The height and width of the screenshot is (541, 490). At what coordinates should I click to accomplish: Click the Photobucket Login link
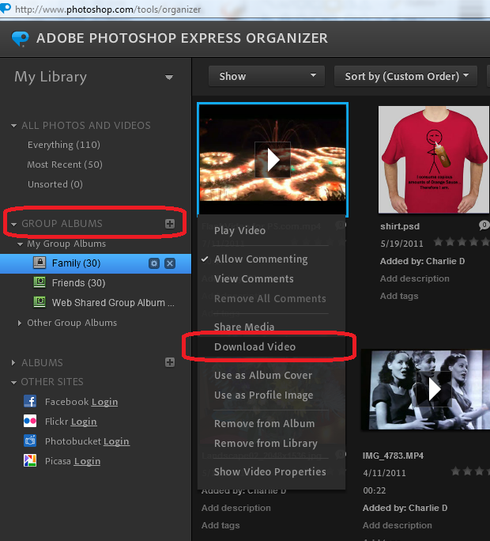click(x=116, y=441)
